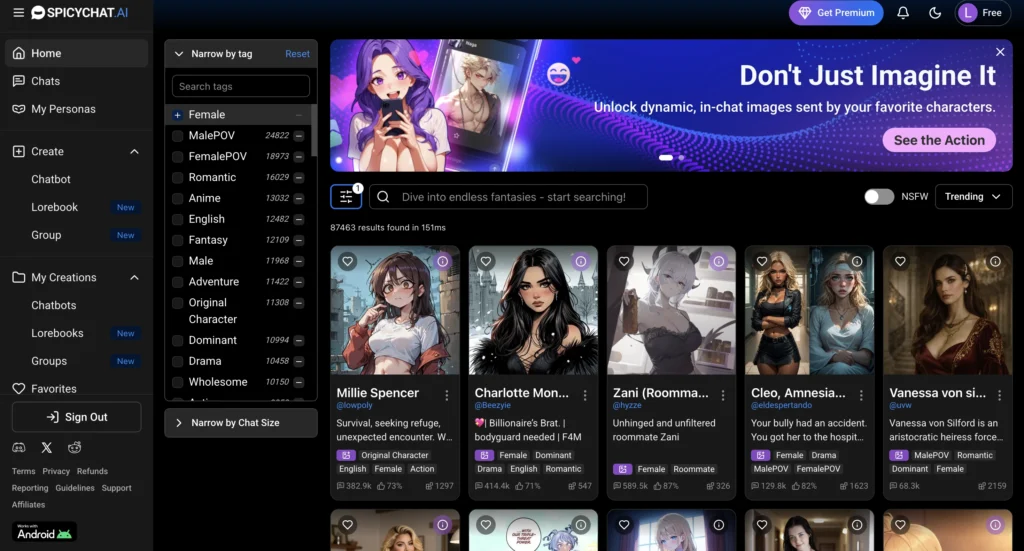
Task: Open more options for Zani (Roomma...
Action: point(723,395)
